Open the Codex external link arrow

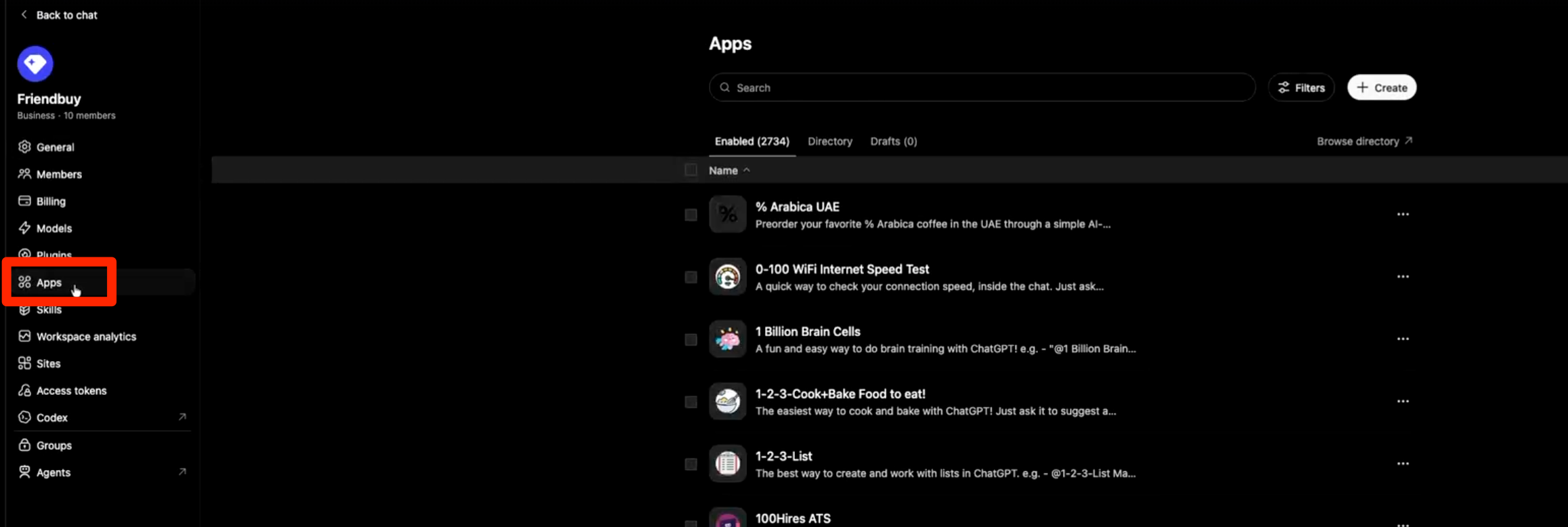click(x=182, y=417)
